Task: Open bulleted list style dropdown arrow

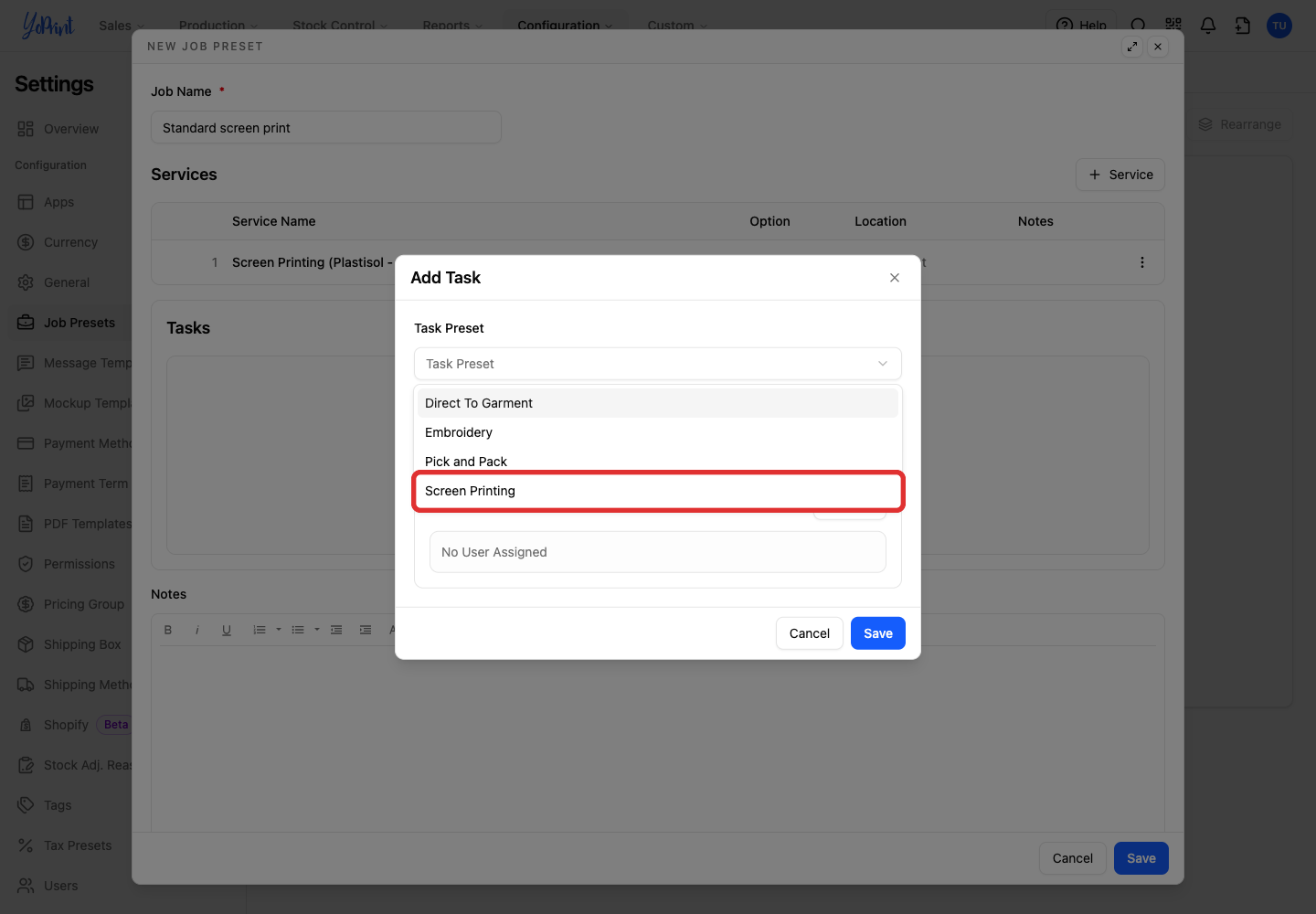Action: pos(317,630)
